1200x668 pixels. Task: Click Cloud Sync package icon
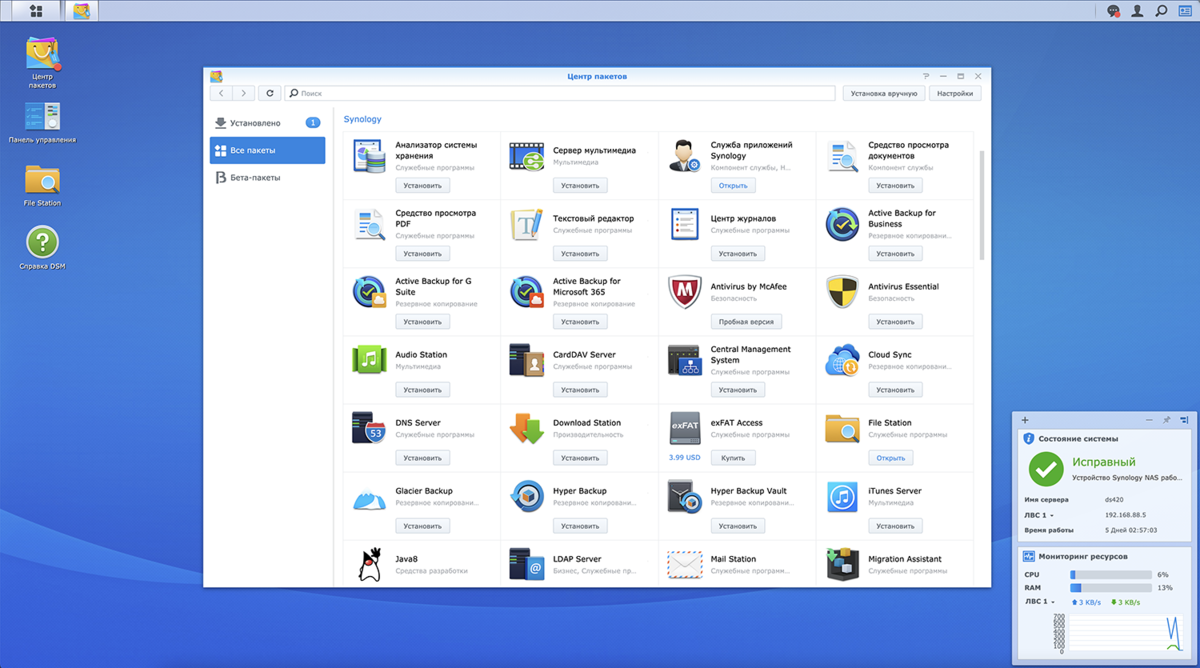tap(842, 361)
